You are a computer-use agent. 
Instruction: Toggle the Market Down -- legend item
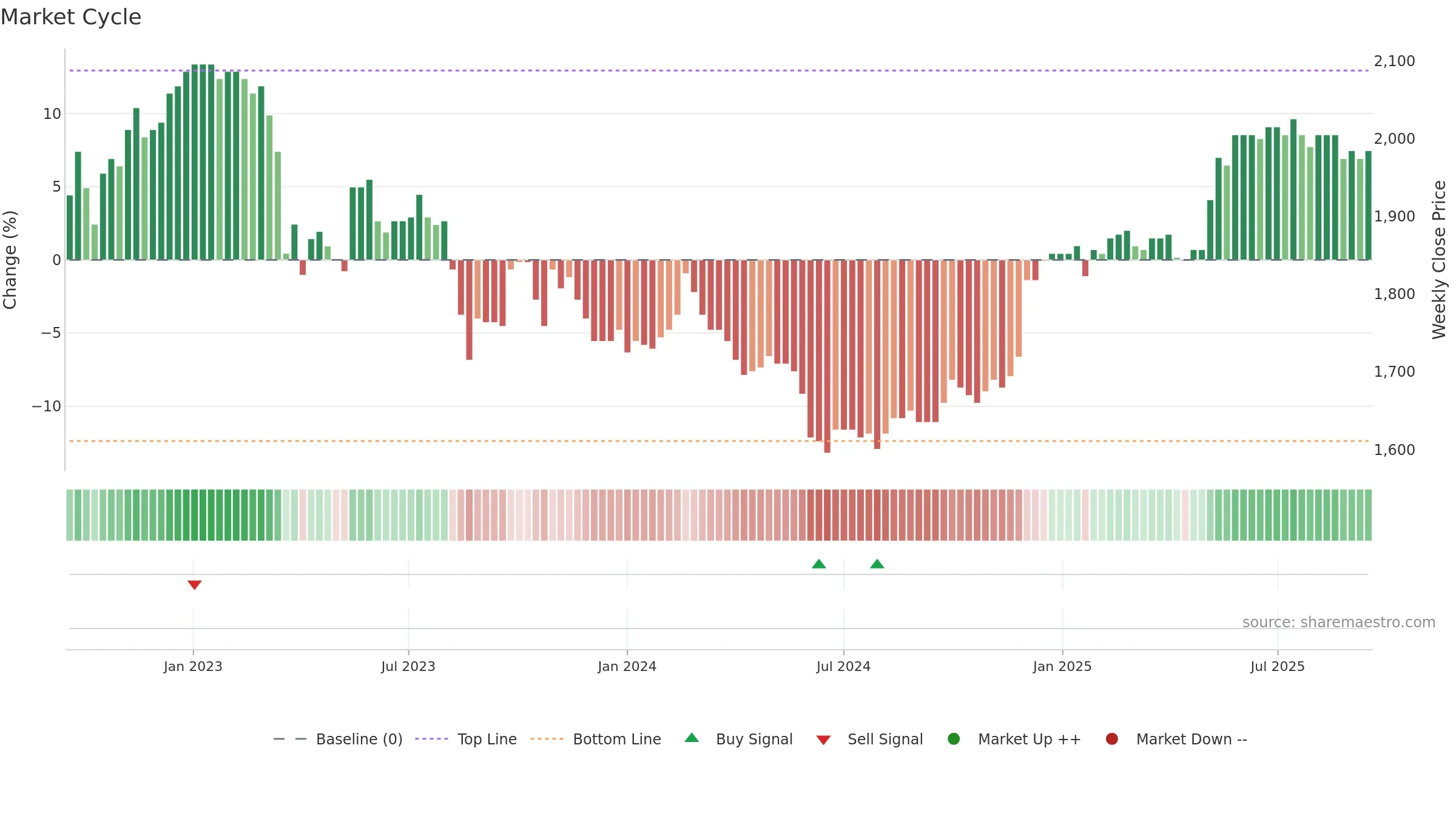[x=1176, y=739]
